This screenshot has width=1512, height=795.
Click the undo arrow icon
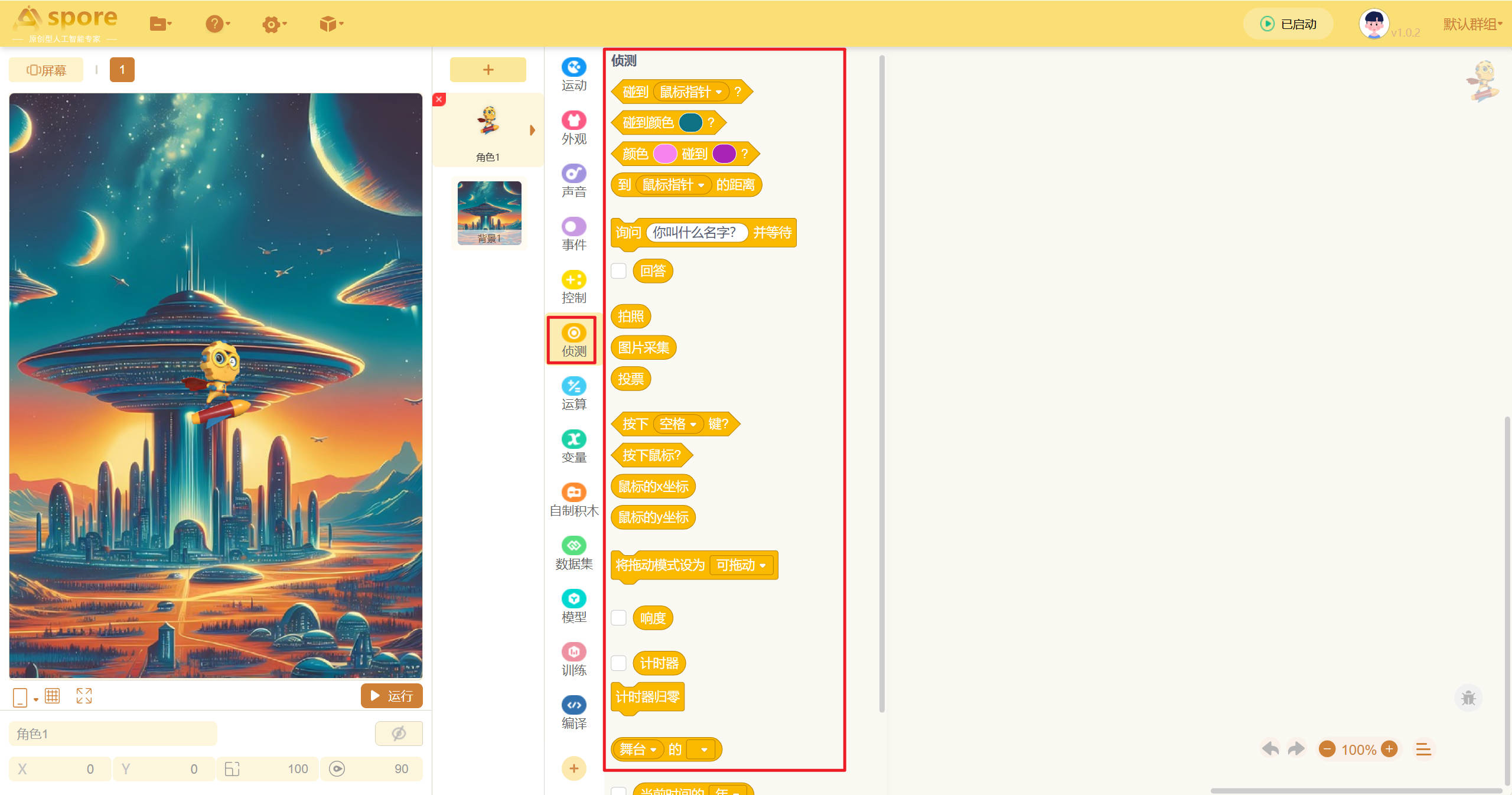(x=1270, y=749)
